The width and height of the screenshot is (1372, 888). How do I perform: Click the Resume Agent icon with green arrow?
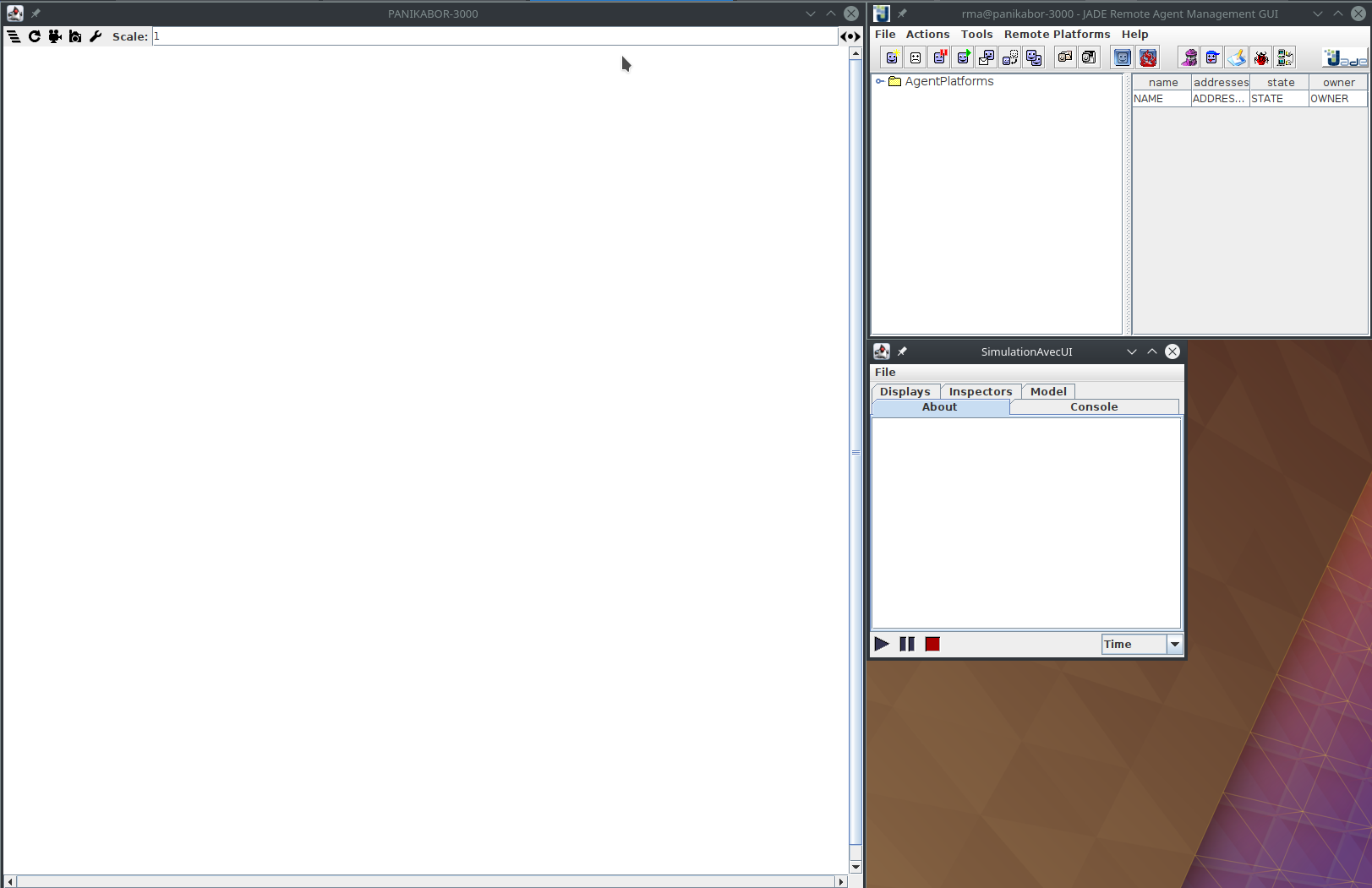963,57
